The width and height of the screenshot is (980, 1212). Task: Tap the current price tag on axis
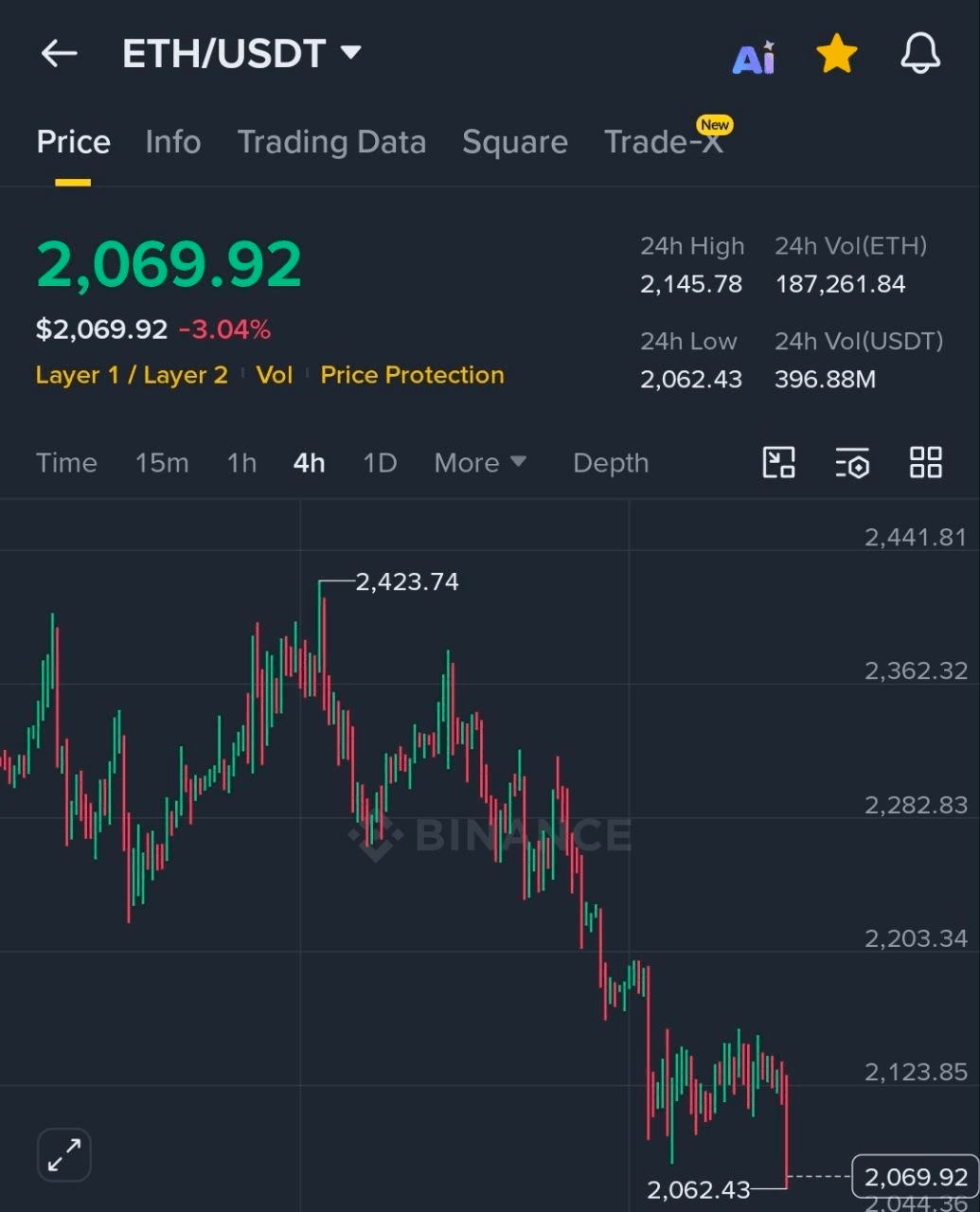coord(916,1177)
